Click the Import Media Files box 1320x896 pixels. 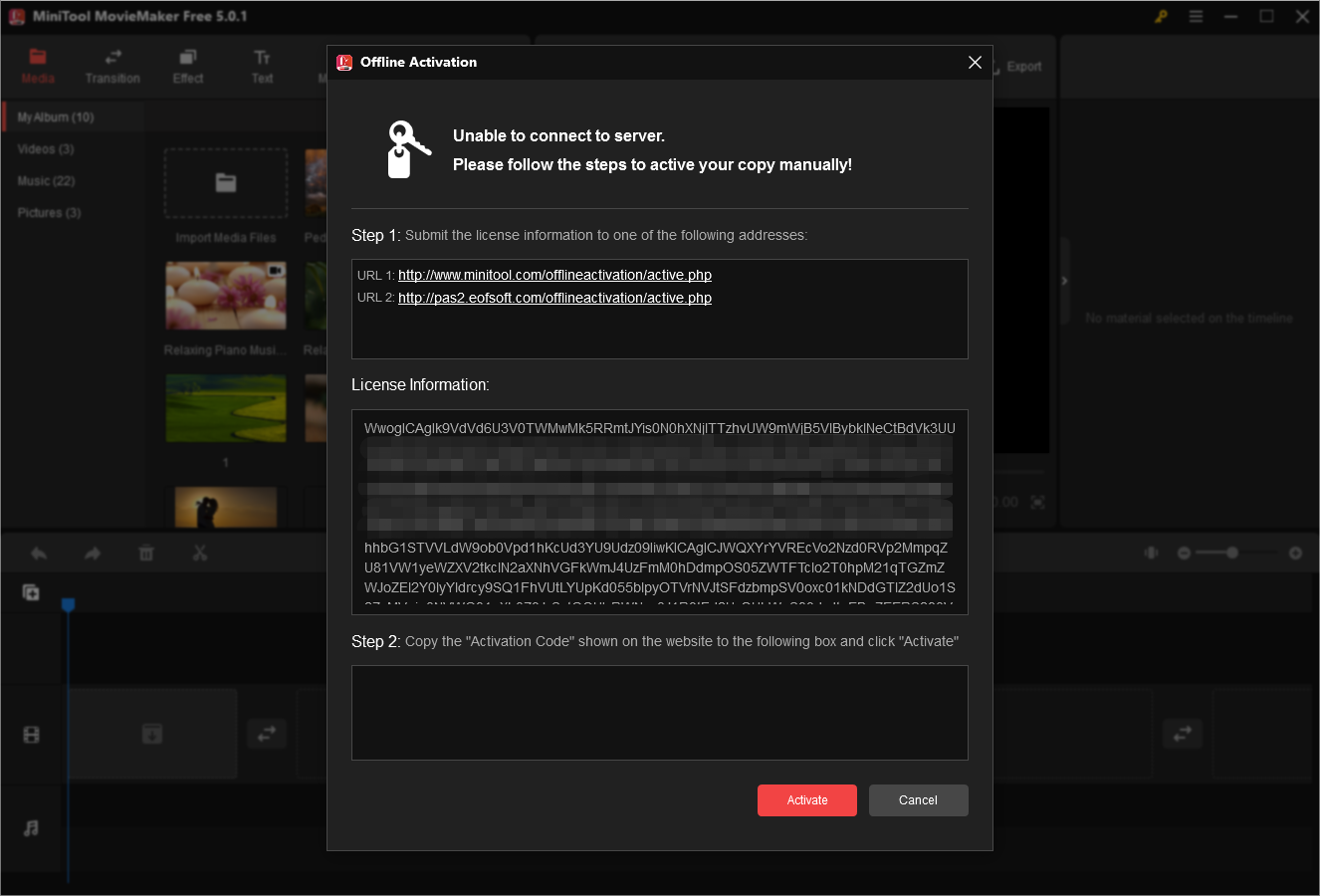226,183
